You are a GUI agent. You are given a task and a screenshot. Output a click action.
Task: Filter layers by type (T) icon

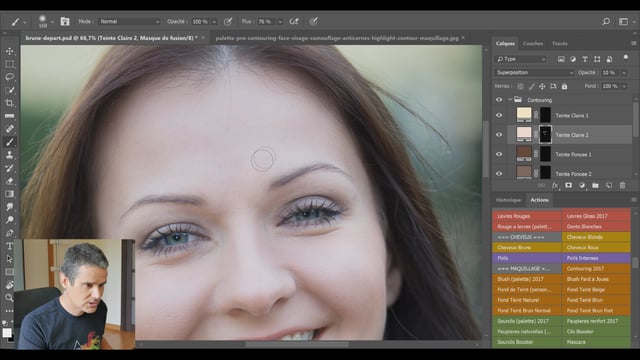click(x=585, y=59)
